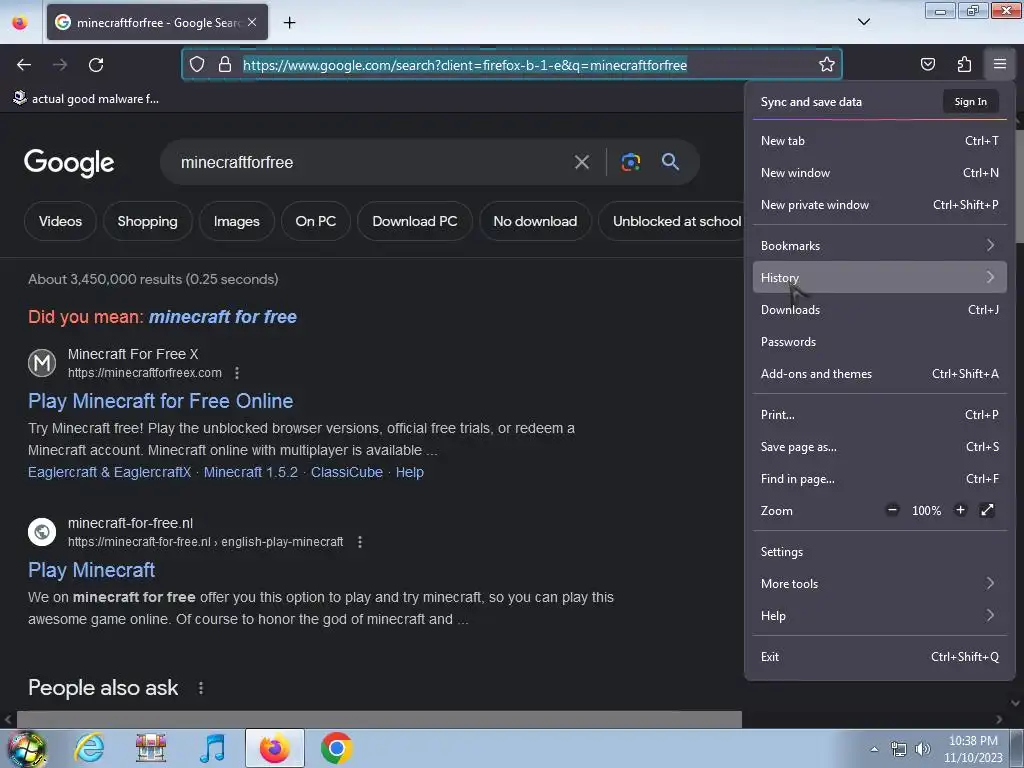Open Passwords from the menu

(879, 342)
